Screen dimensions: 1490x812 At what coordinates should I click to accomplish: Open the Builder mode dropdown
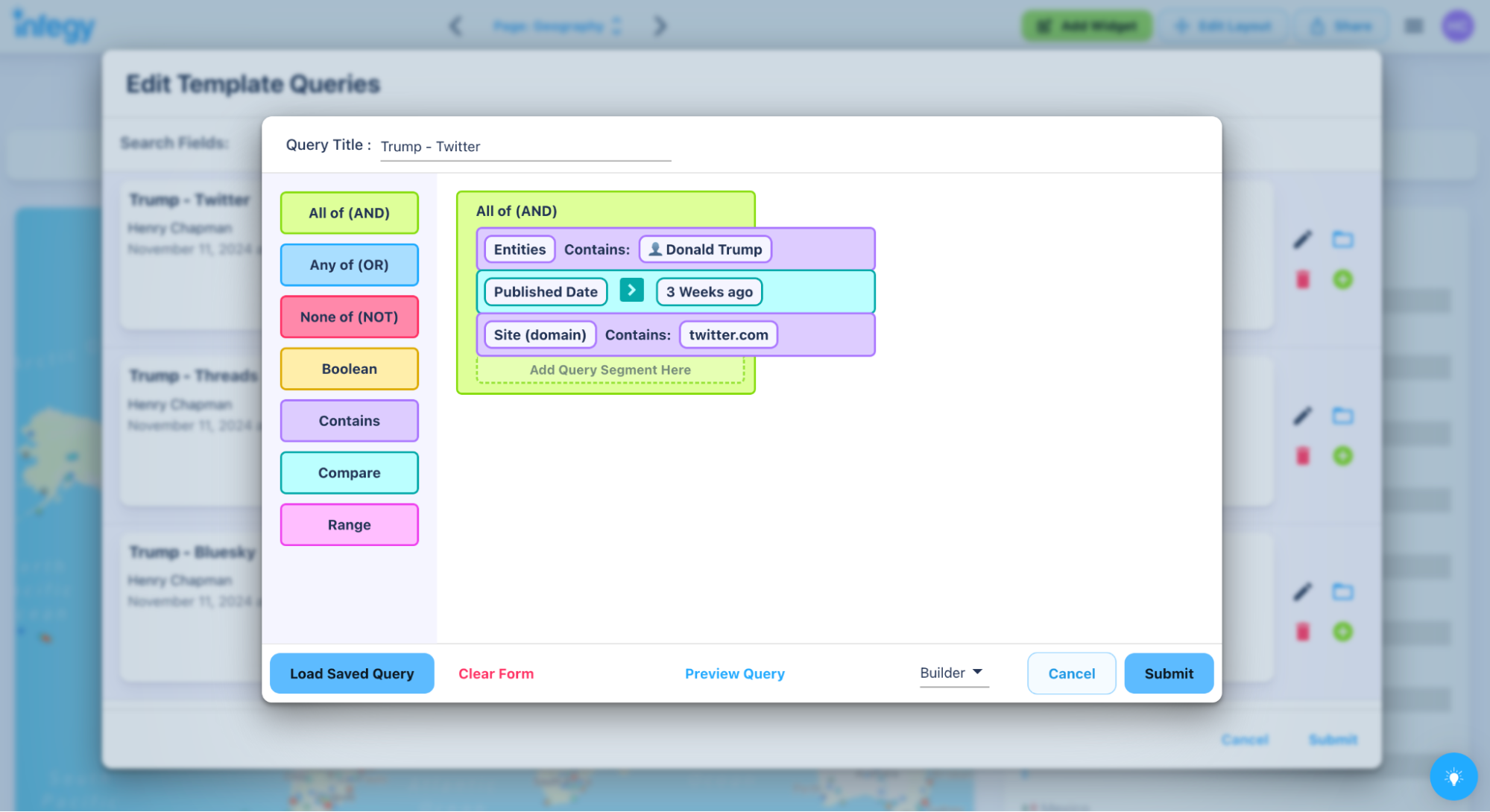[953, 673]
